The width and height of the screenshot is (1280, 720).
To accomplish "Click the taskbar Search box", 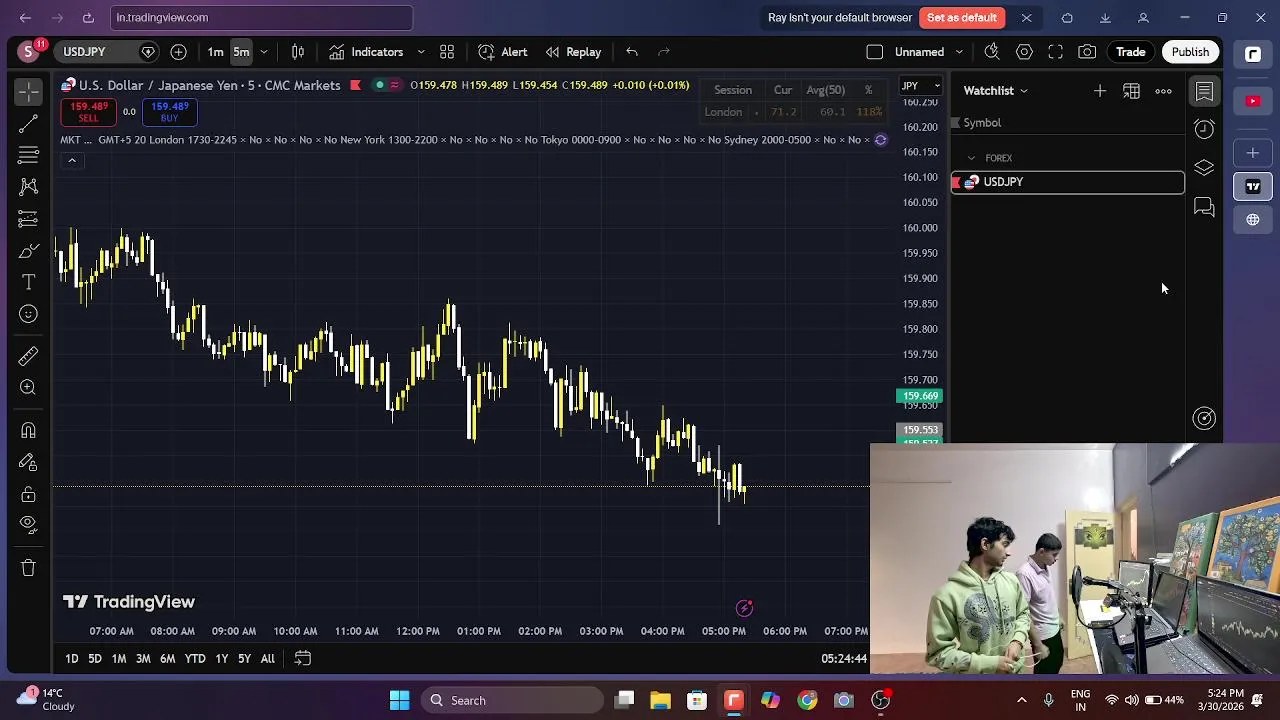I will pyautogui.click(x=512, y=700).
